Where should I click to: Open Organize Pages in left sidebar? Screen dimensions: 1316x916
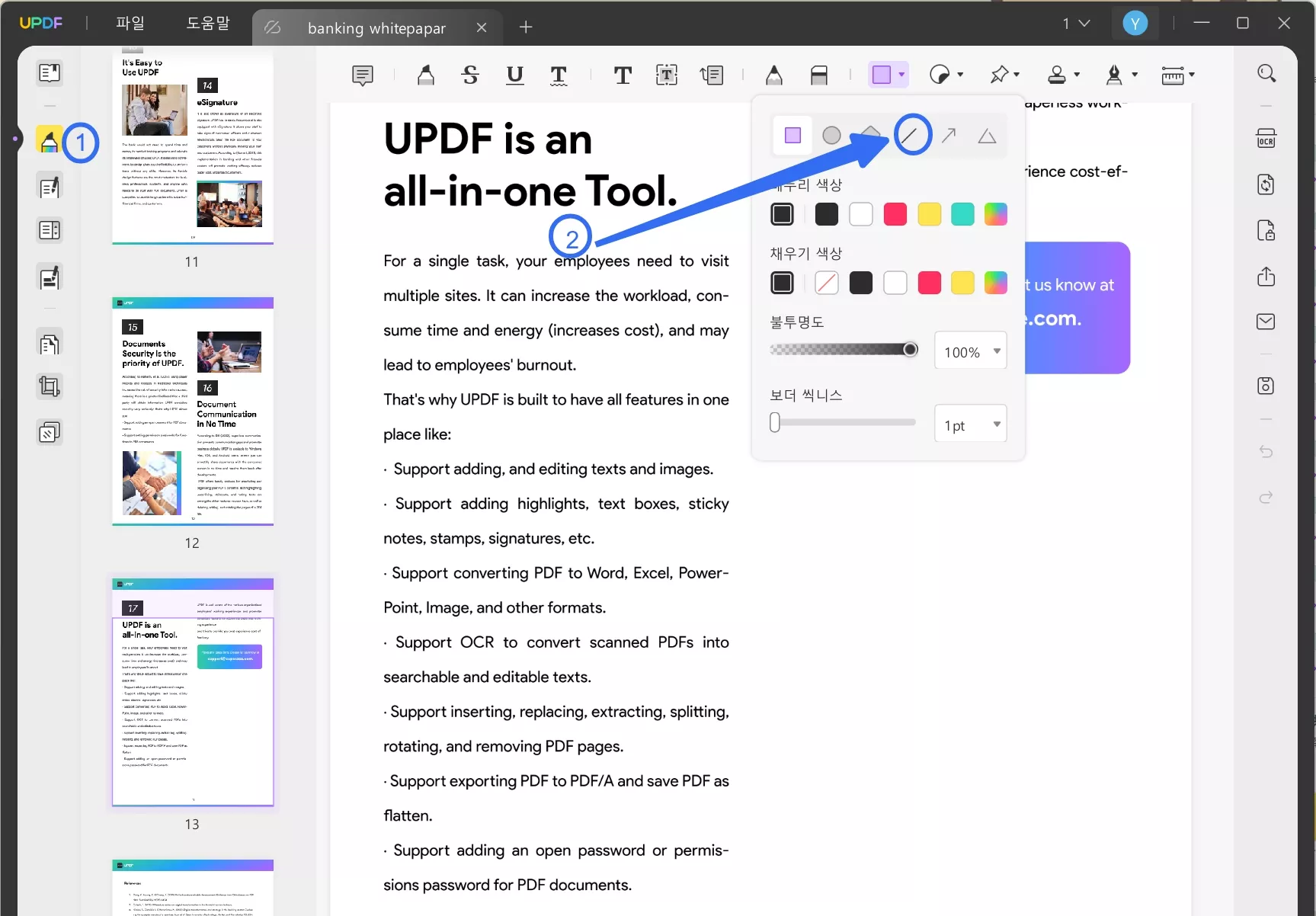[50, 344]
